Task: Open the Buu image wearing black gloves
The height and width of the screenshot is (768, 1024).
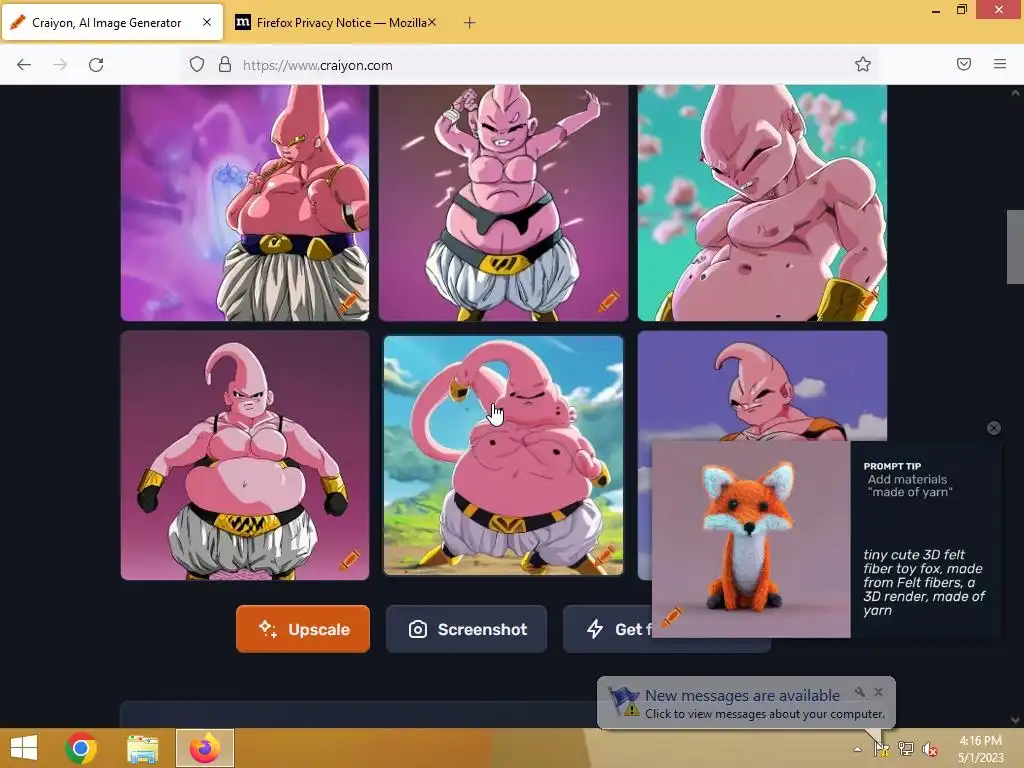Action: click(245, 455)
